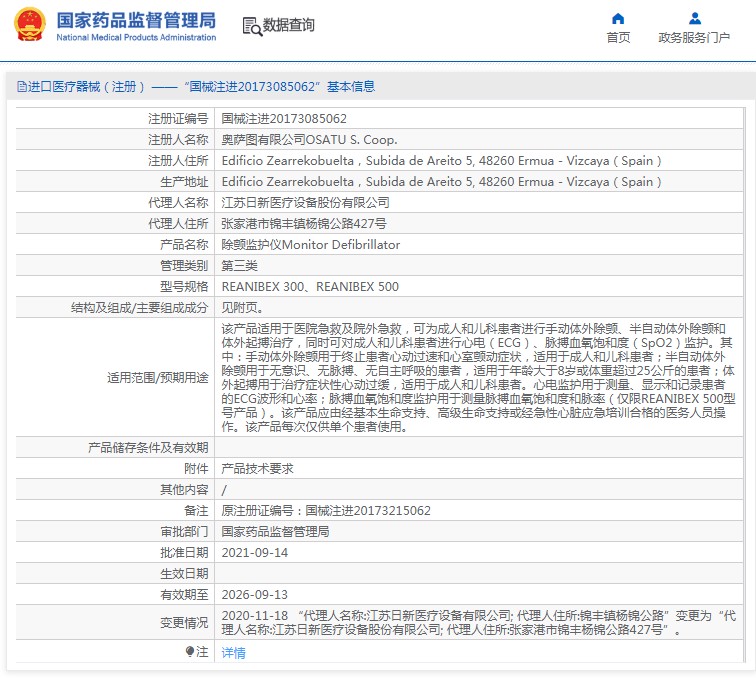Open the 详情 details link
Image resolution: width=756 pixels, height=678 pixels.
click(x=233, y=653)
